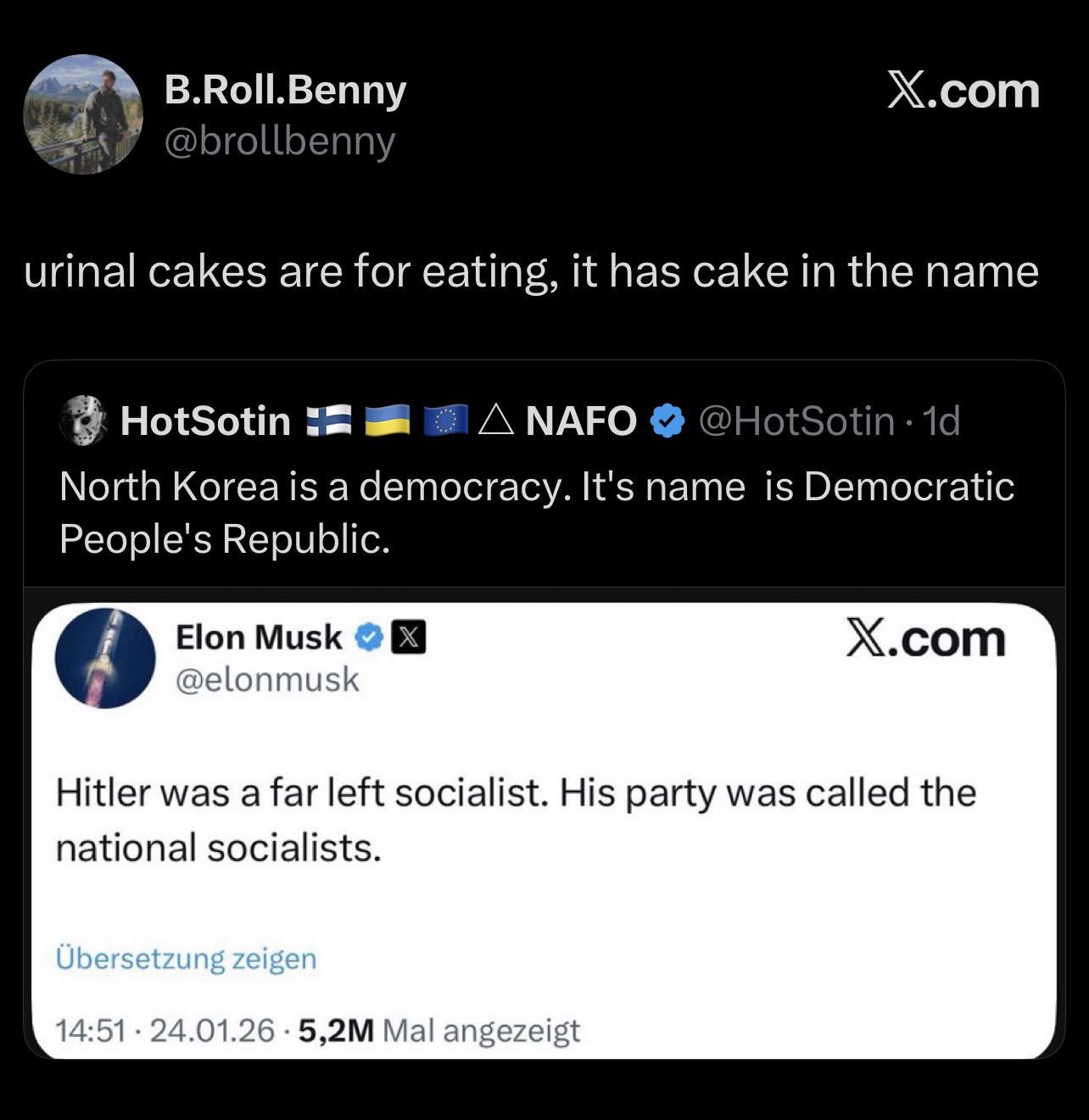Click the Ukrainian flag emoji in HotSotin's name
The width and height of the screenshot is (1089, 1120).
point(388,421)
